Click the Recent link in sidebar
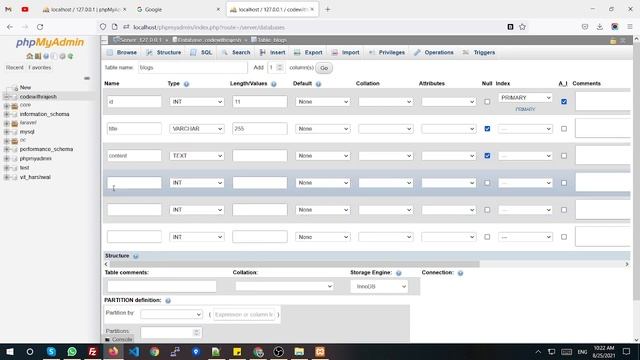 15,67
